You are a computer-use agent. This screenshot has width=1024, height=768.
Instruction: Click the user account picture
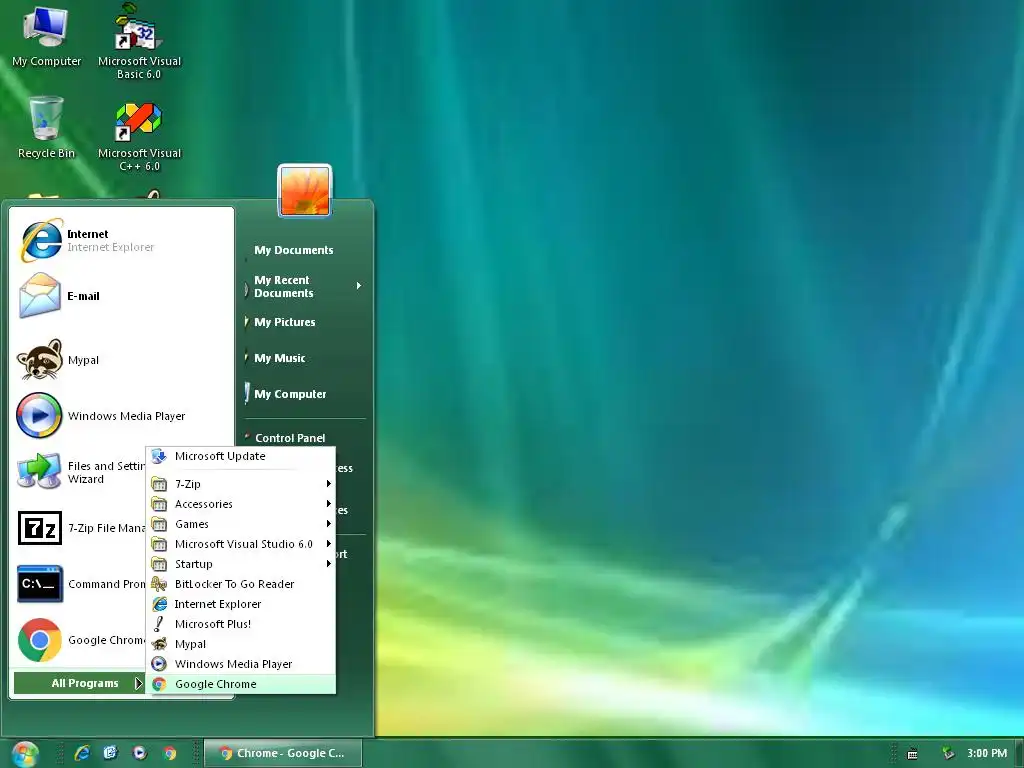[x=305, y=191]
